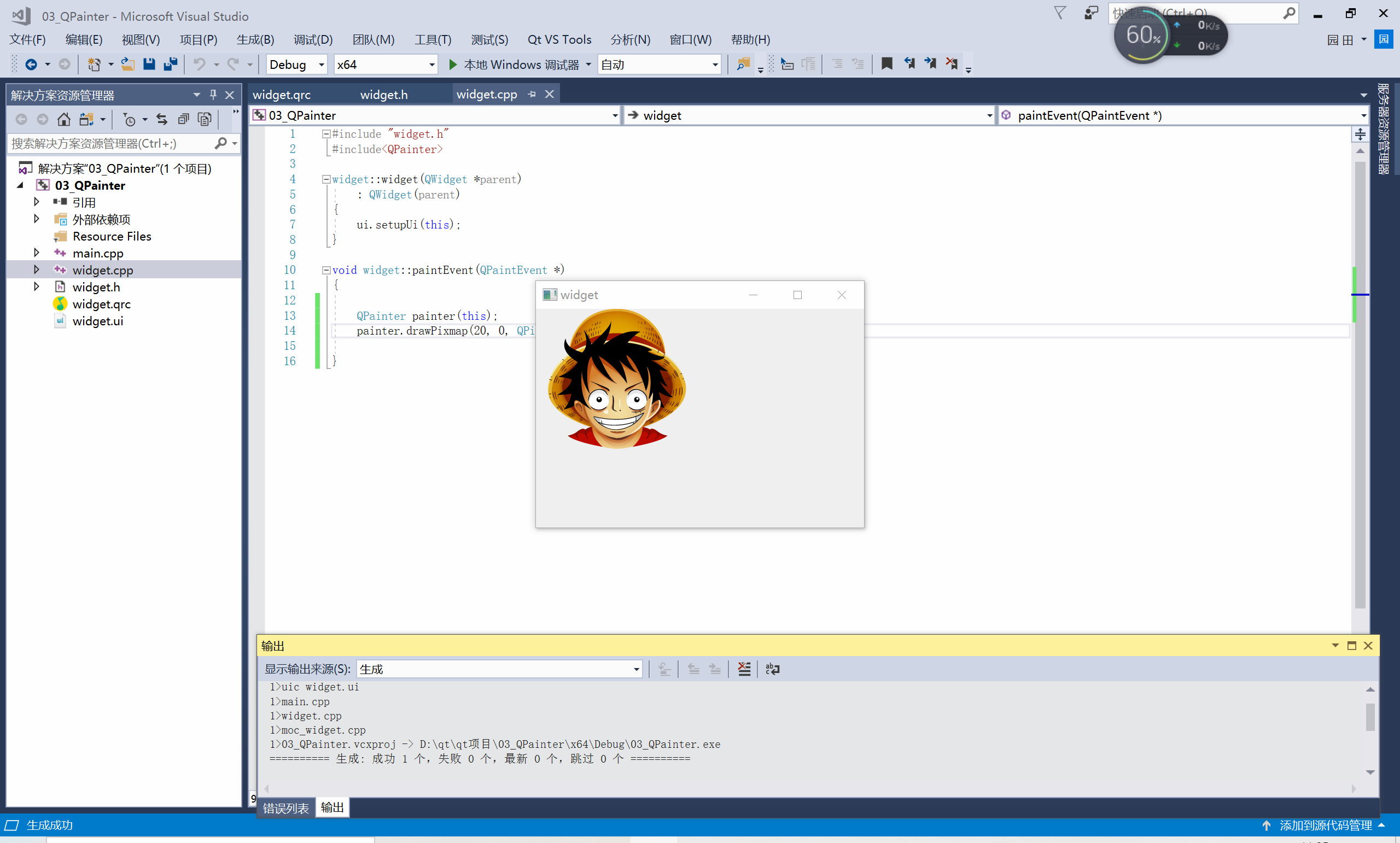Open the Qt VS Tools menu
This screenshot has height=843, width=1400.
(x=559, y=39)
